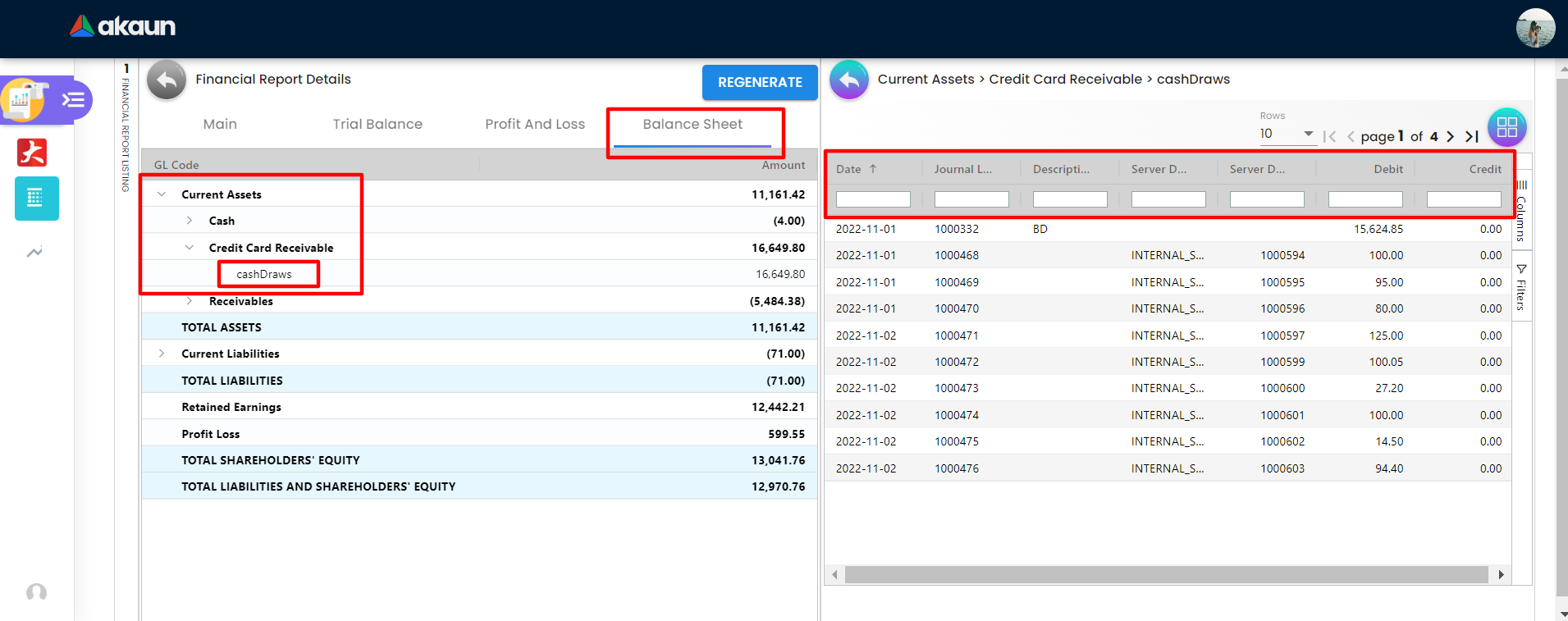Screen dimensions: 1568x621
Task: Open the grid view icon button
Action: [x=1507, y=127]
